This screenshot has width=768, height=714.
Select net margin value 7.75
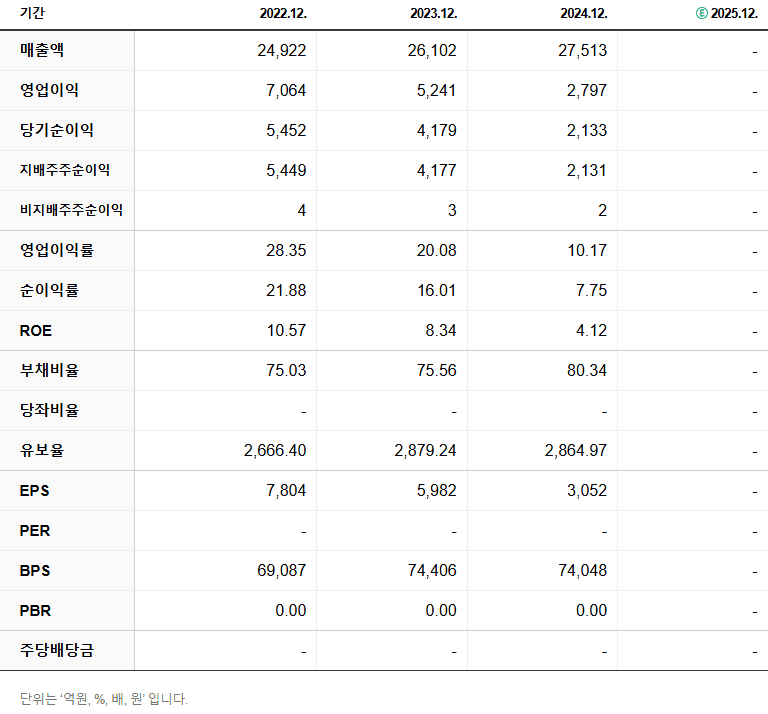[591, 290]
